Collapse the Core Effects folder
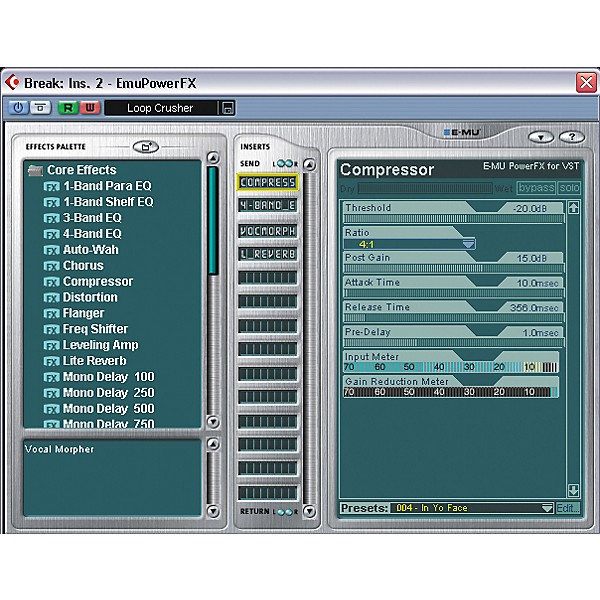 [x=35, y=170]
